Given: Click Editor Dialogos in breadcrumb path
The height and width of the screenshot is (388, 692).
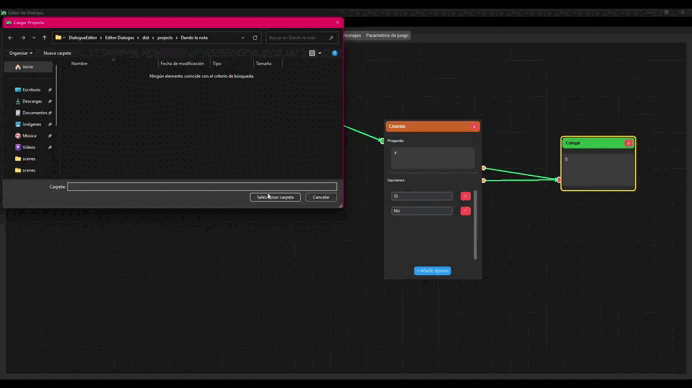Looking at the screenshot, I should click(119, 38).
